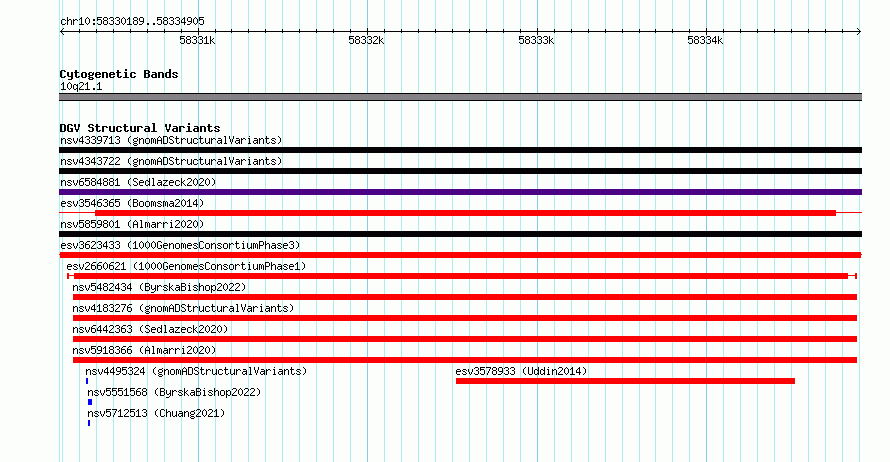Open the nsv5859801 Almarri2020 label
The height and width of the screenshot is (462, 890).
point(132,224)
